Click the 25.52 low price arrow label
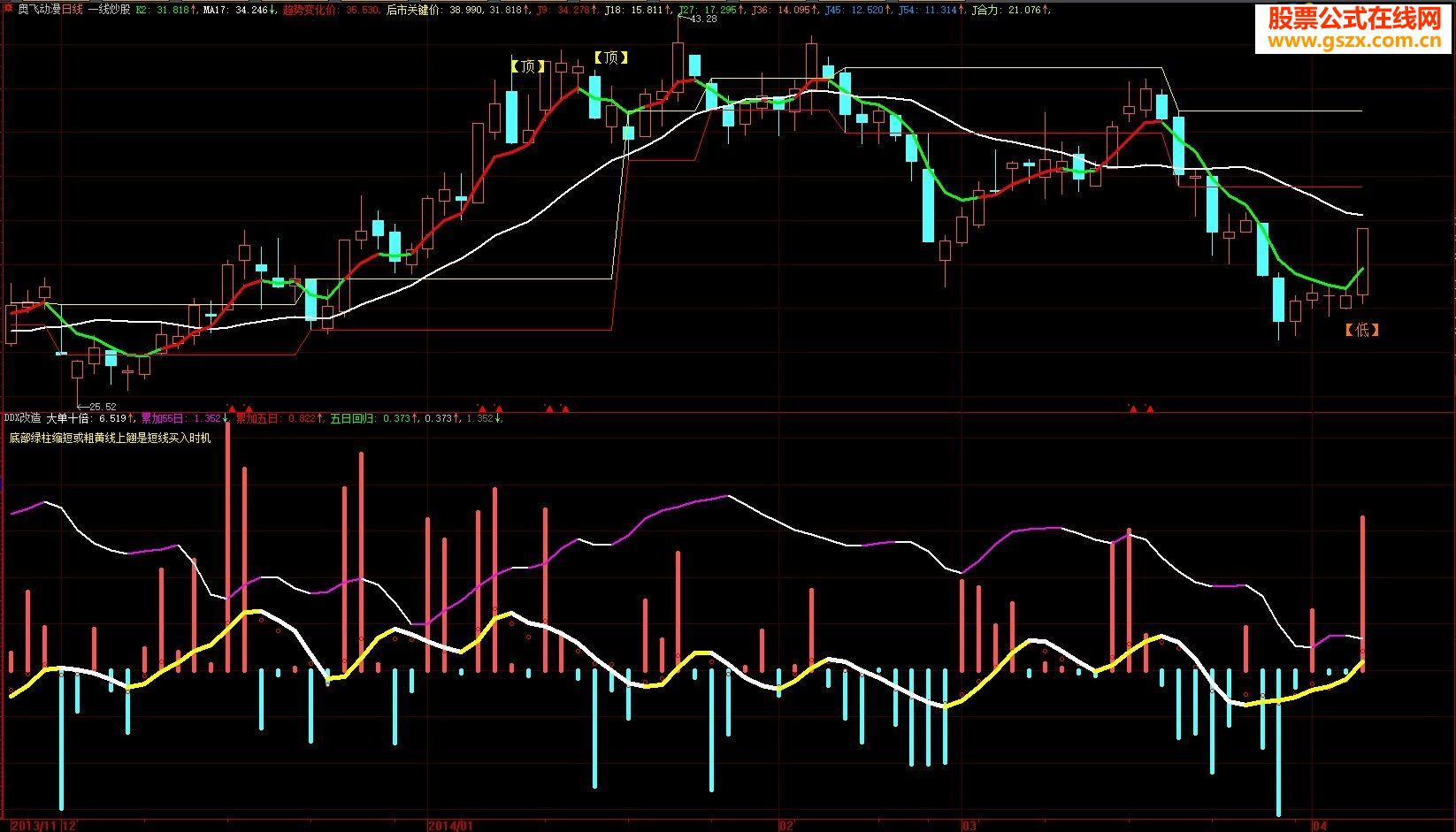1456x832 pixels. 97,407
